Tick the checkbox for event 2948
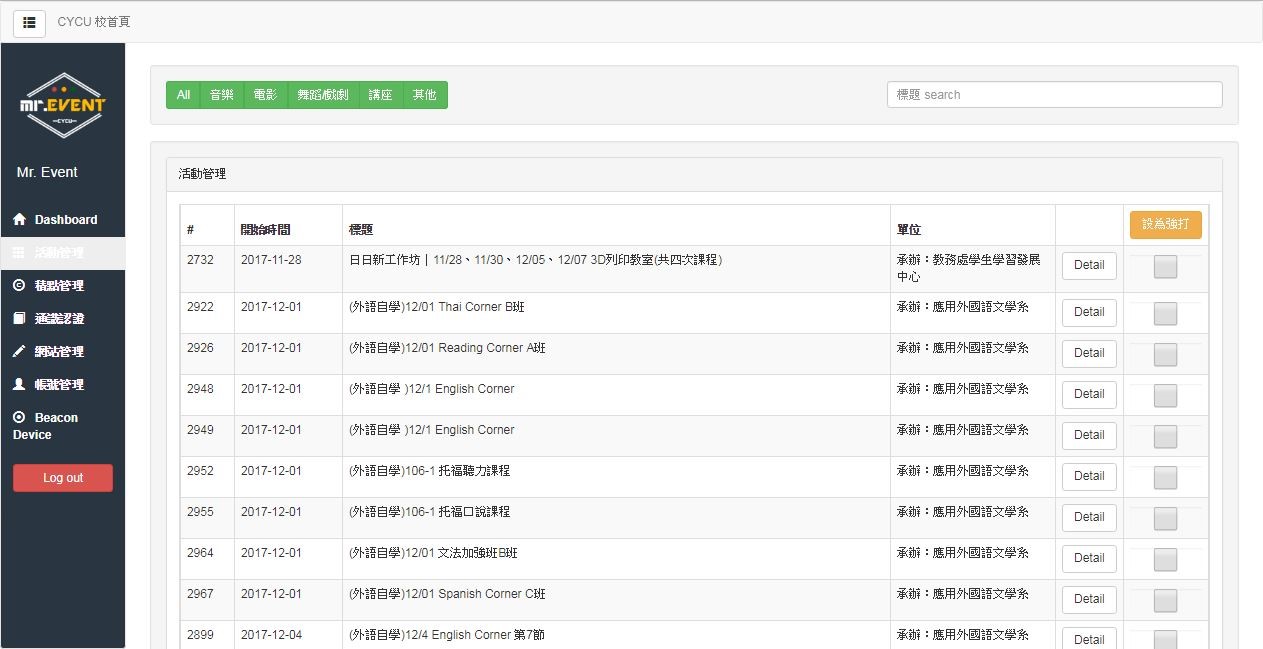The width and height of the screenshot is (1263, 649). point(1165,396)
